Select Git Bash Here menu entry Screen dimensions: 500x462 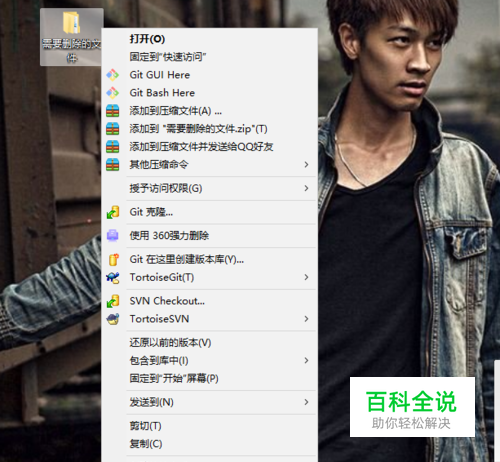coord(210,93)
